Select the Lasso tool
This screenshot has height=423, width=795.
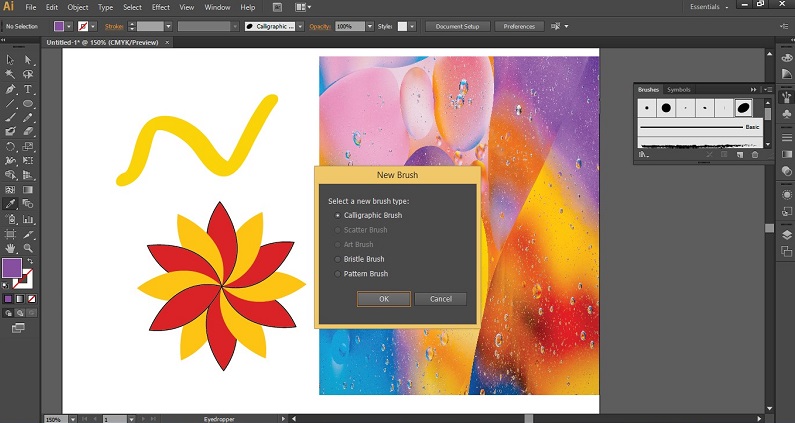(x=28, y=74)
